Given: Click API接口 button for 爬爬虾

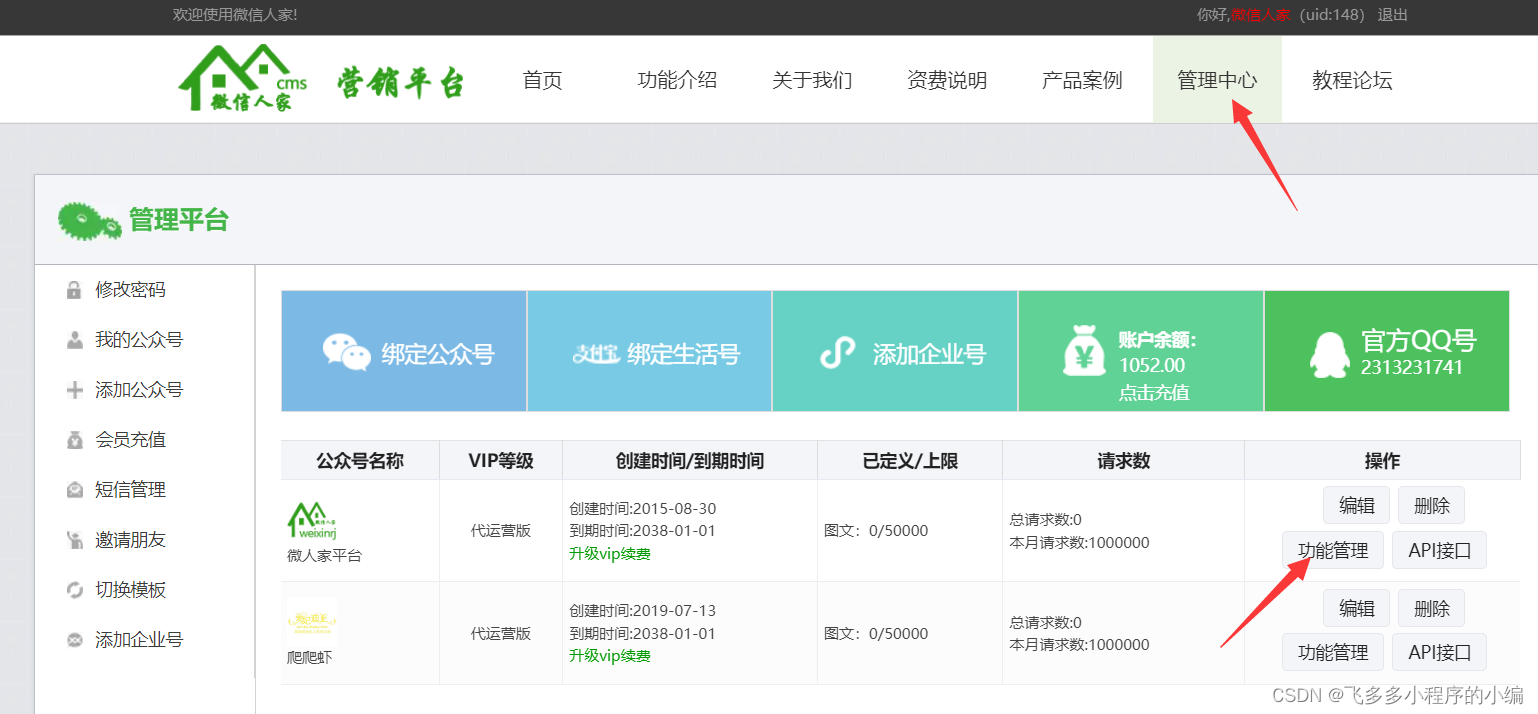Looking at the screenshot, I should click(x=1440, y=652).
